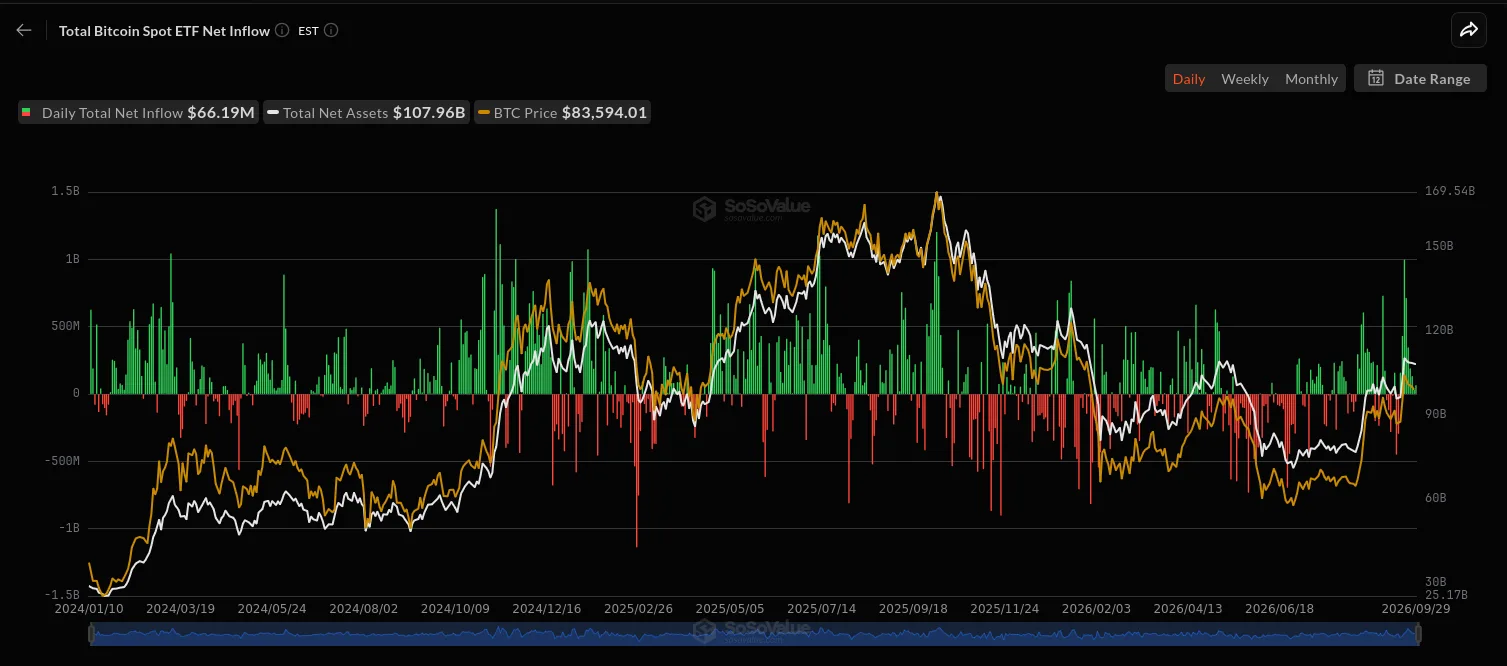Click the calendar icon in Date Range
The image size is (1507, 666).
coord(1376,78)
